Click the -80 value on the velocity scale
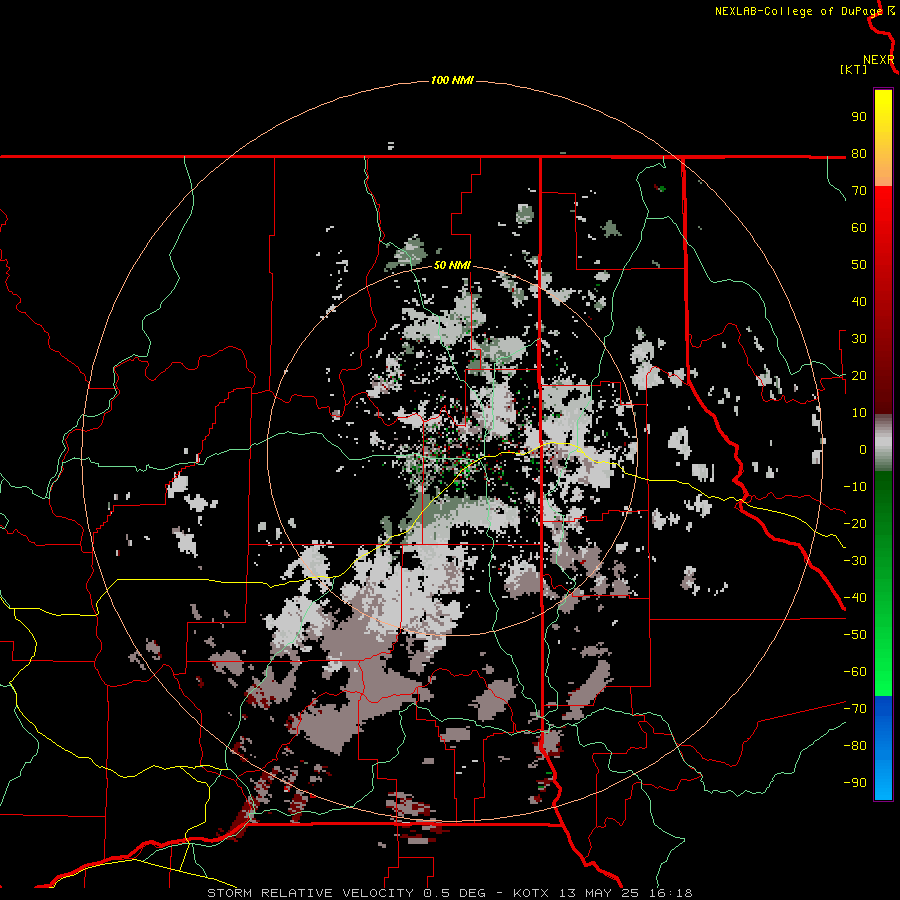The width and height of the screenshot is (900, 900). pos(855,746)
